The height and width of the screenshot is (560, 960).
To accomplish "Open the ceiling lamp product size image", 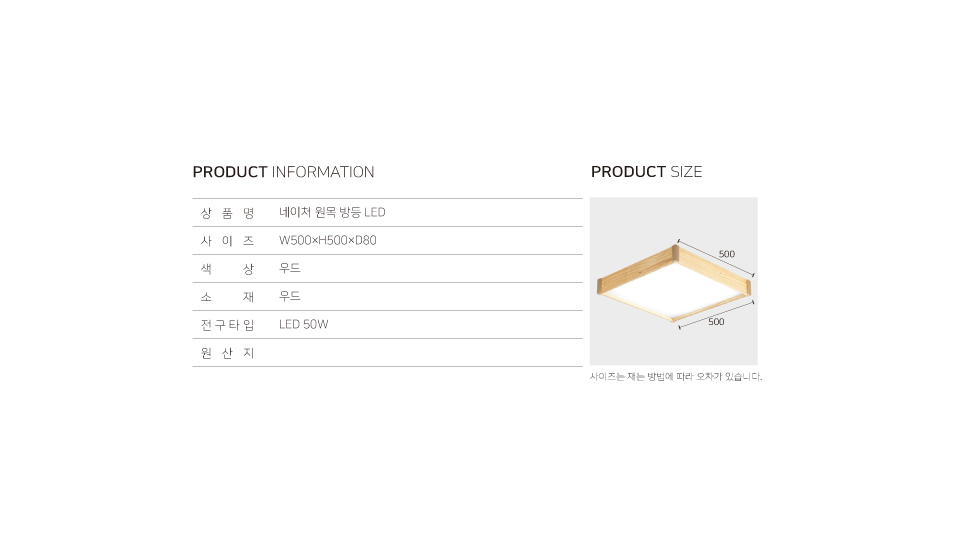I will [673, 281].
